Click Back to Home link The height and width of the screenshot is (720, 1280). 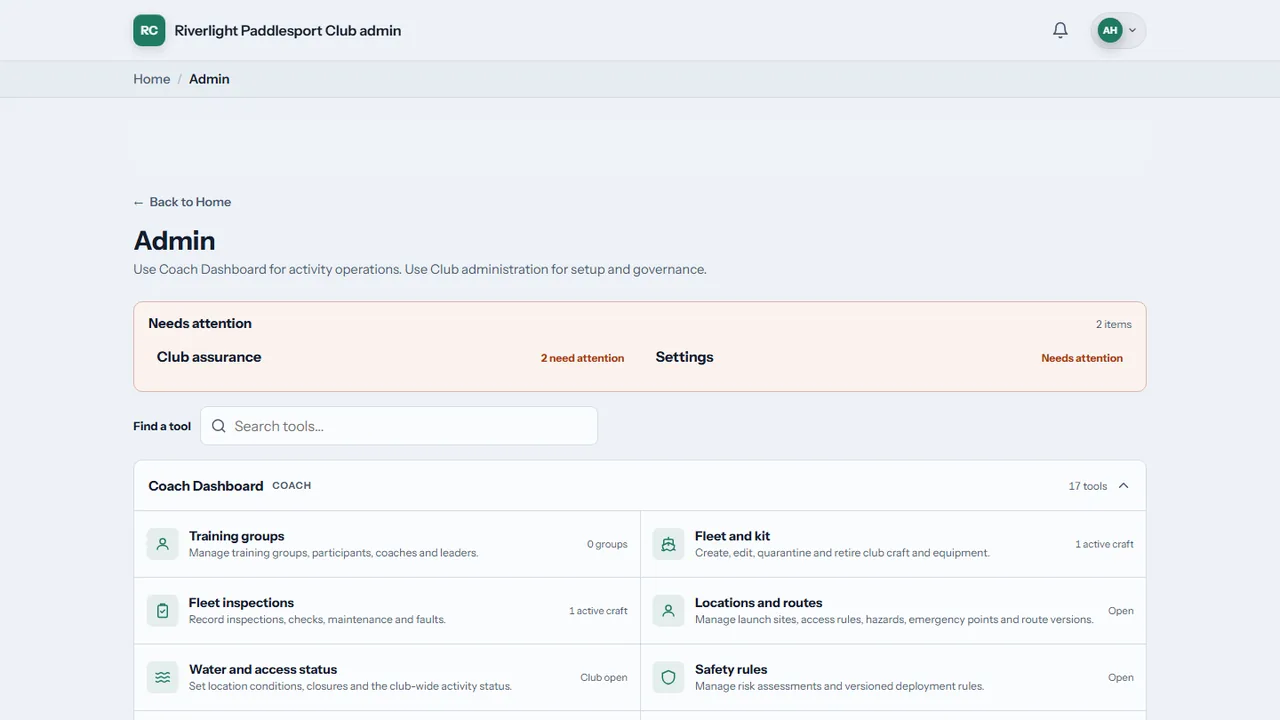tap(182, 202)
